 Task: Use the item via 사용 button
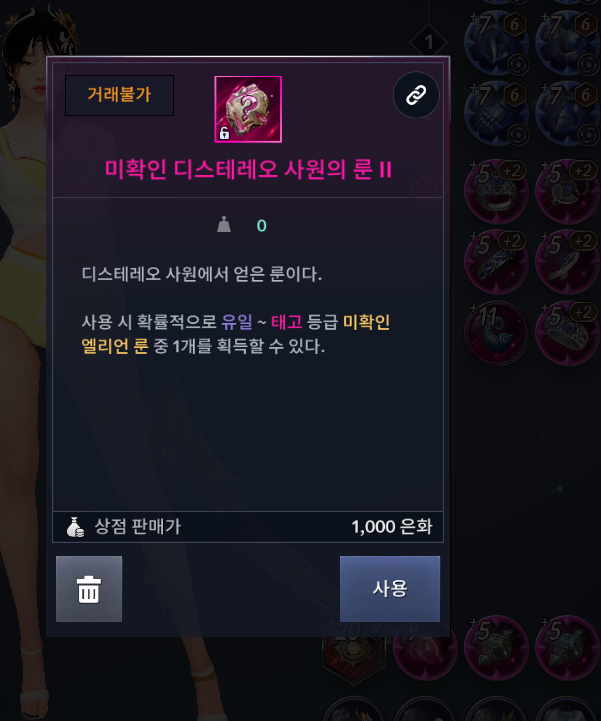(389, 589)
